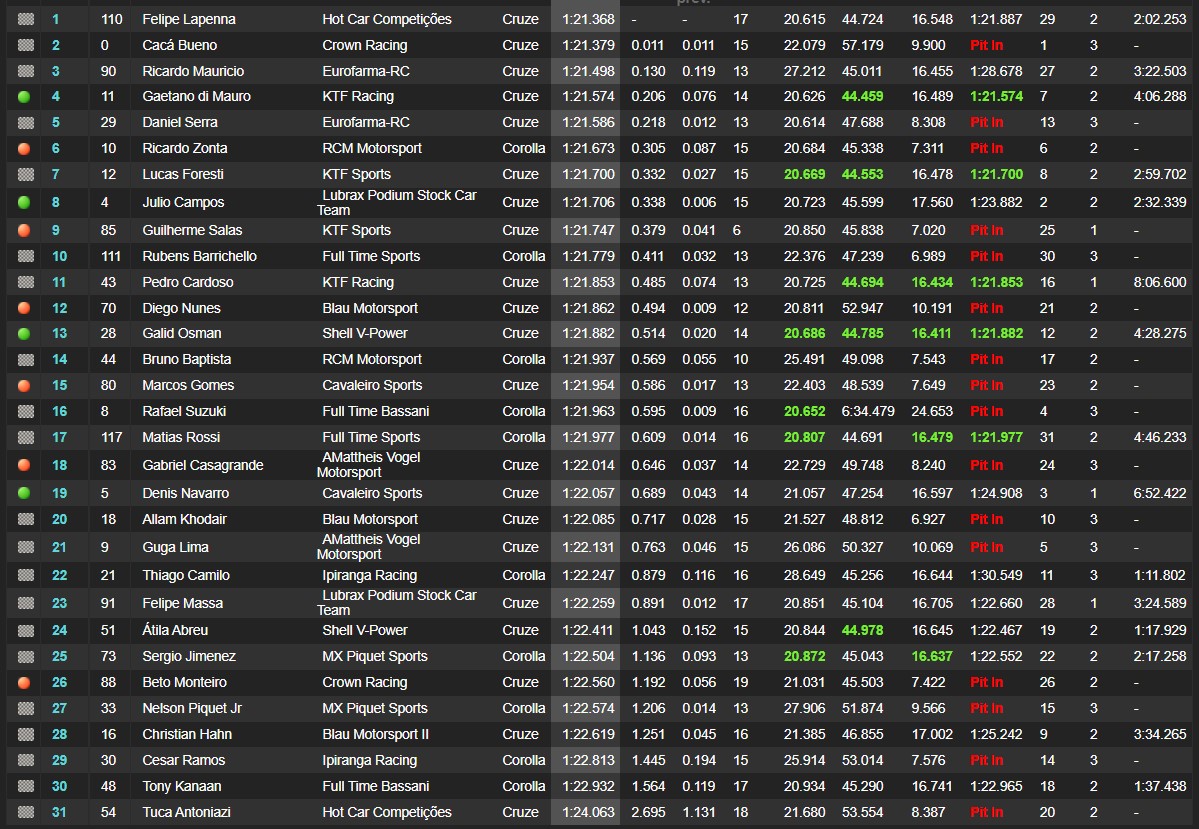The height and width of the screenshot is (829, 1199).
Task: Click the green status dot beside Galid Osman
Action: 24,333
